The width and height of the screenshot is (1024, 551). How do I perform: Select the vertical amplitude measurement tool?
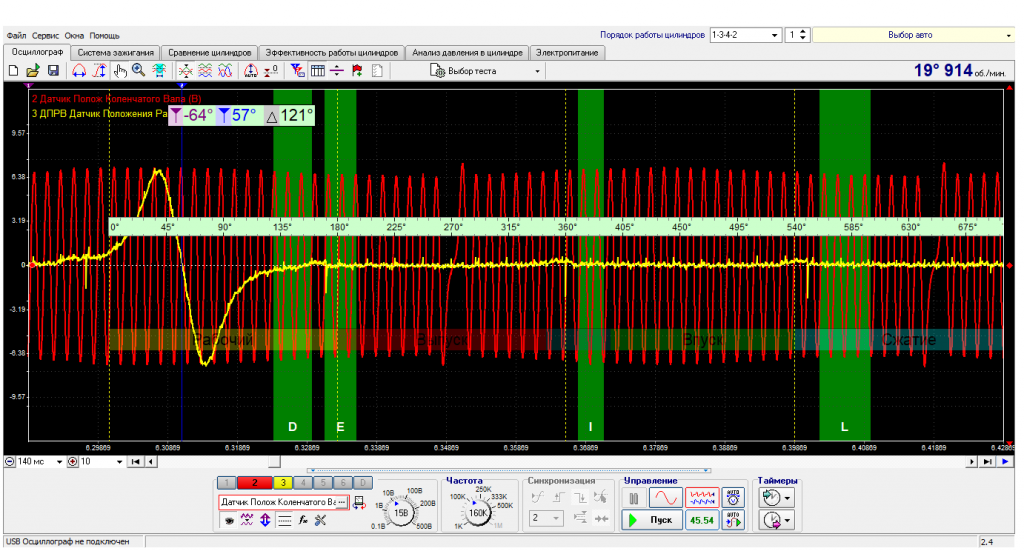(x=99, y=71)
